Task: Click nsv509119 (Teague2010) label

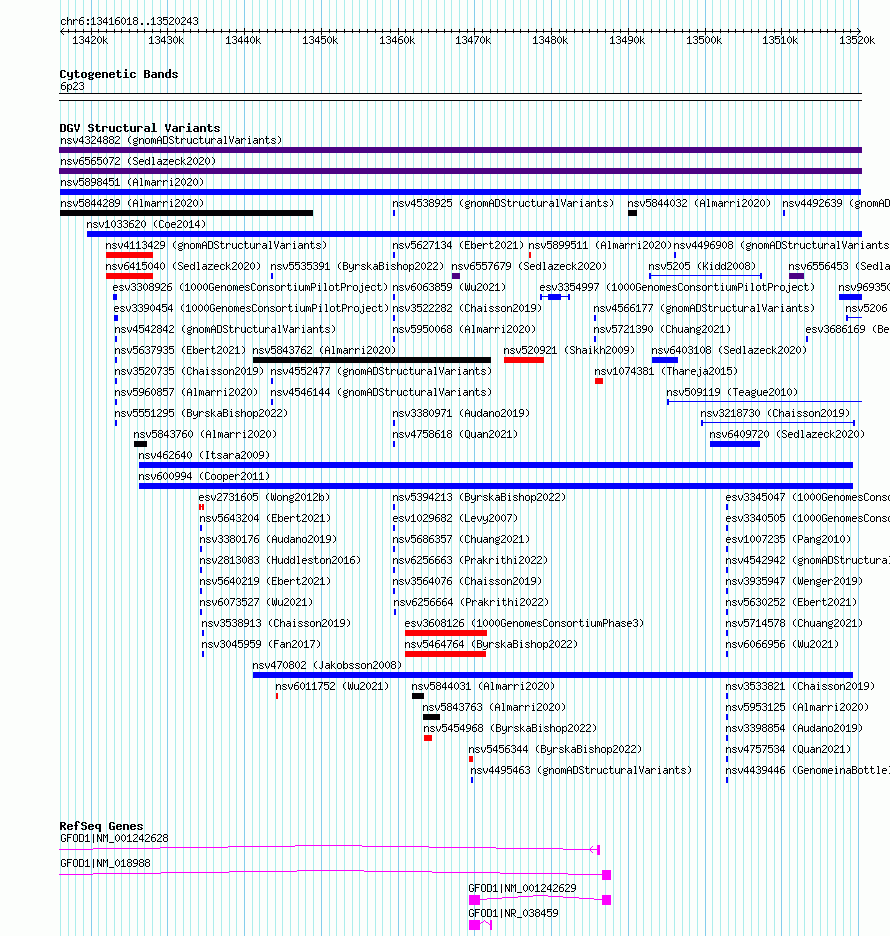Action: tap(732, 392)
